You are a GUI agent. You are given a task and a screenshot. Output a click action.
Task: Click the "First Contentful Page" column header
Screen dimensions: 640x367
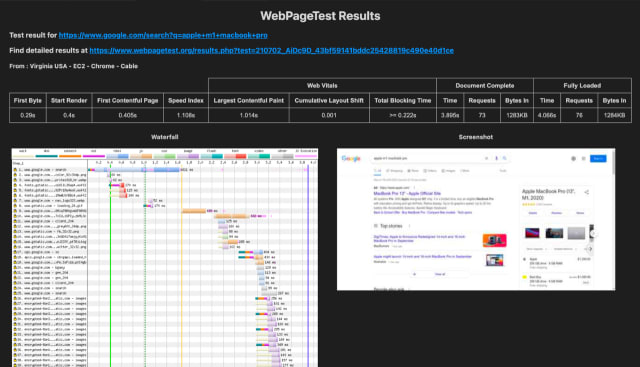[127, 100]
